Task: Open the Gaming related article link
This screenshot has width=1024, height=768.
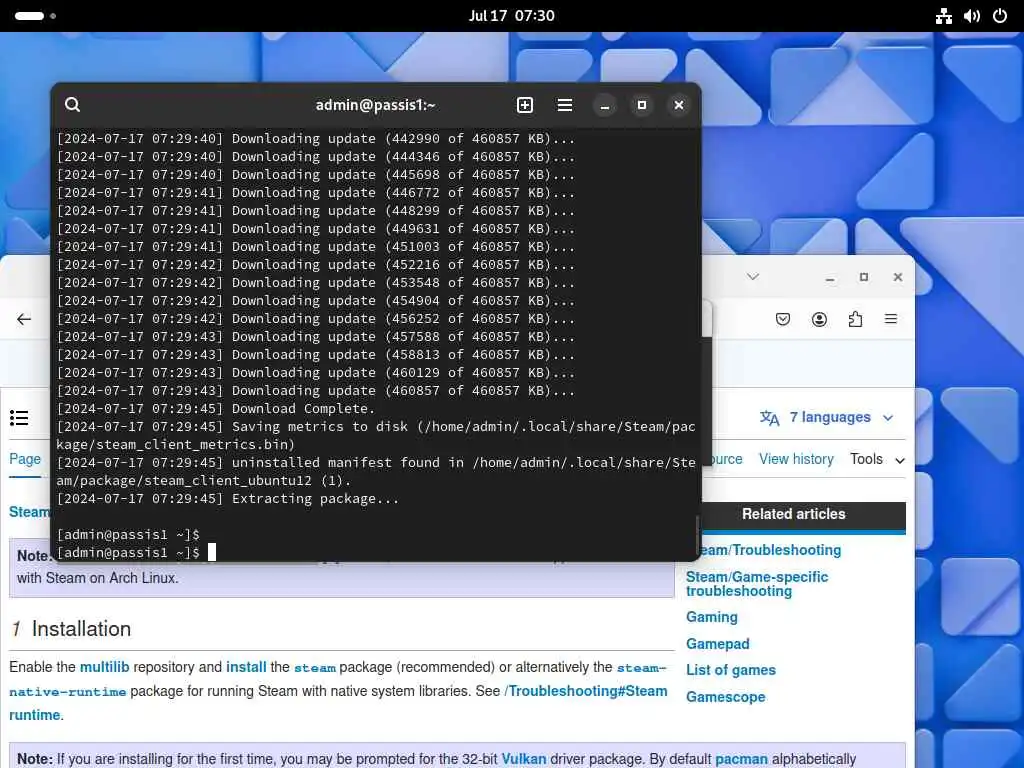Action: coord(712,617)
